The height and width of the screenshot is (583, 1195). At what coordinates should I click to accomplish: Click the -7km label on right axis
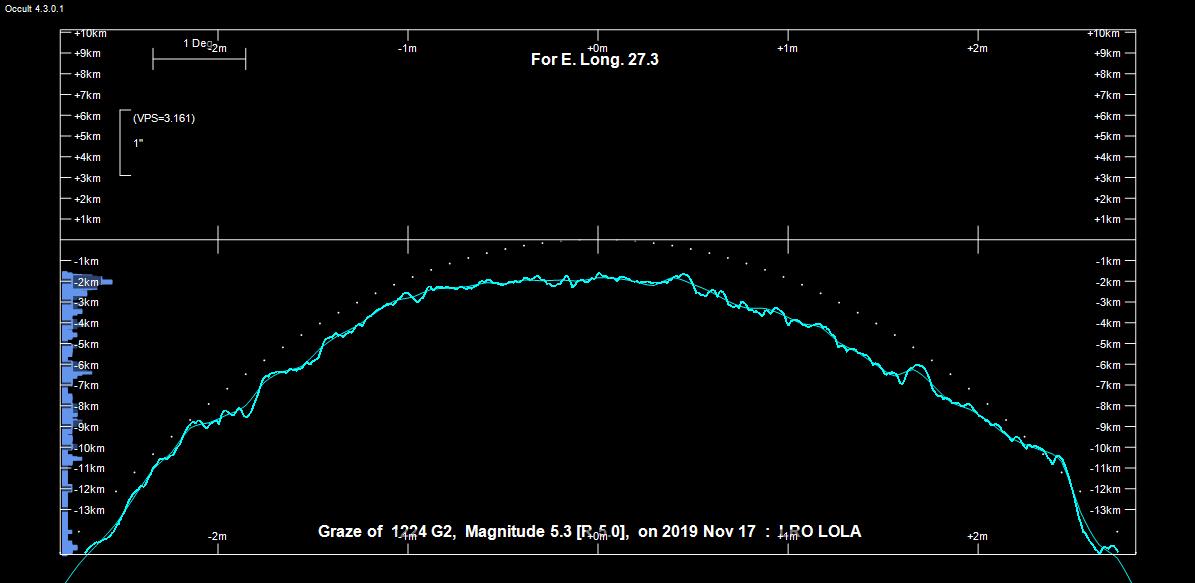pyautogui.click(x=1107, y=385)
